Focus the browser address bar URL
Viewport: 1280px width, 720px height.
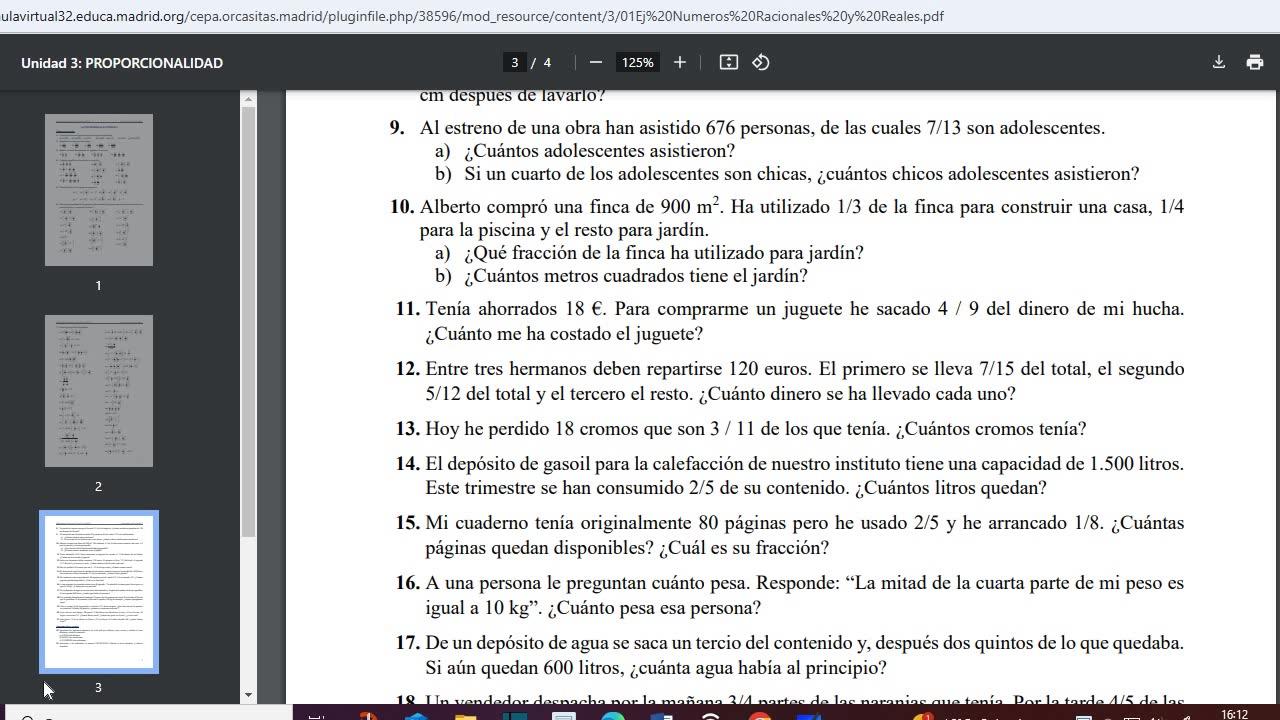point(472,16)
